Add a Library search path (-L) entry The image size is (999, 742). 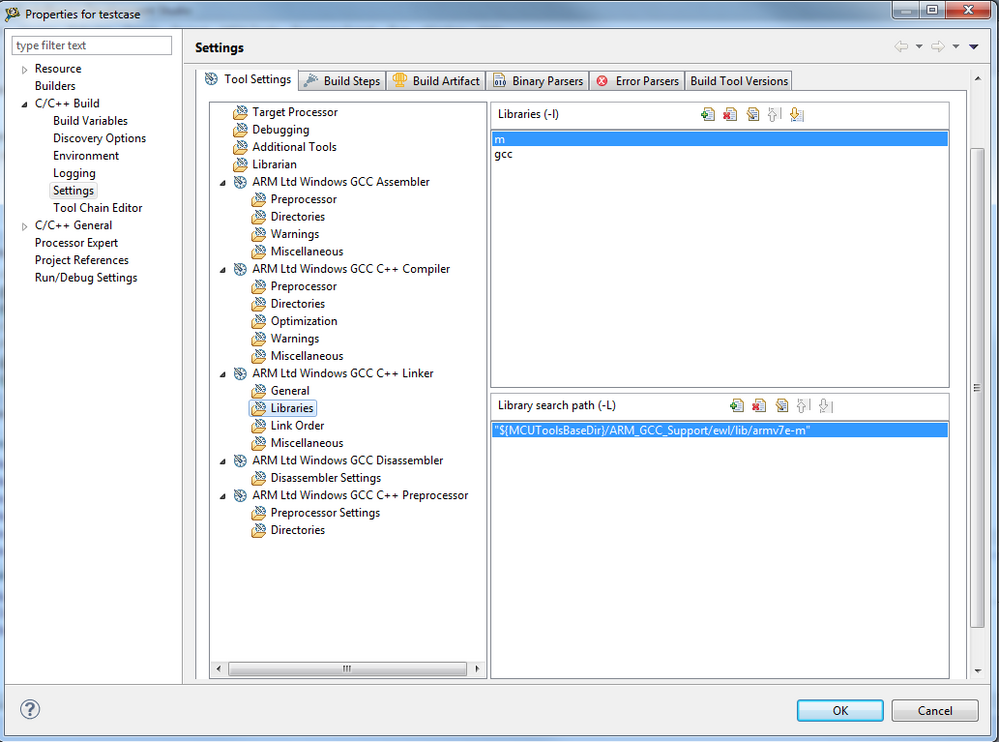(x=737, y=406)
